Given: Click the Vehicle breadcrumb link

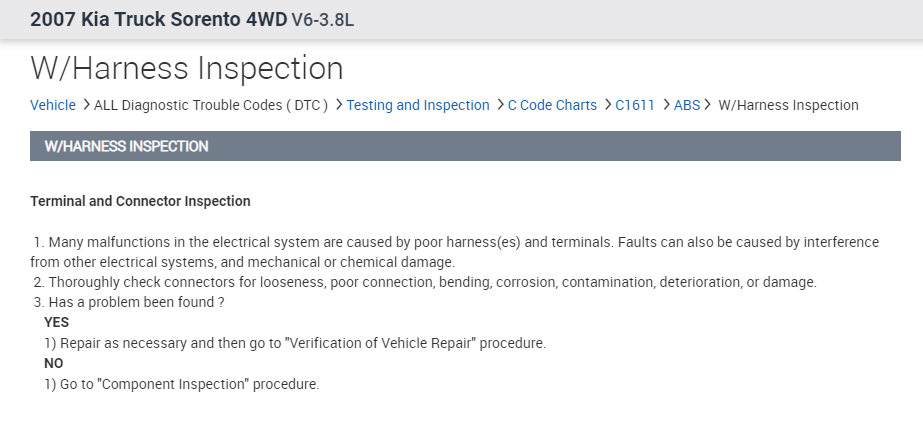Looking at the screenshot, I should 53,105.
